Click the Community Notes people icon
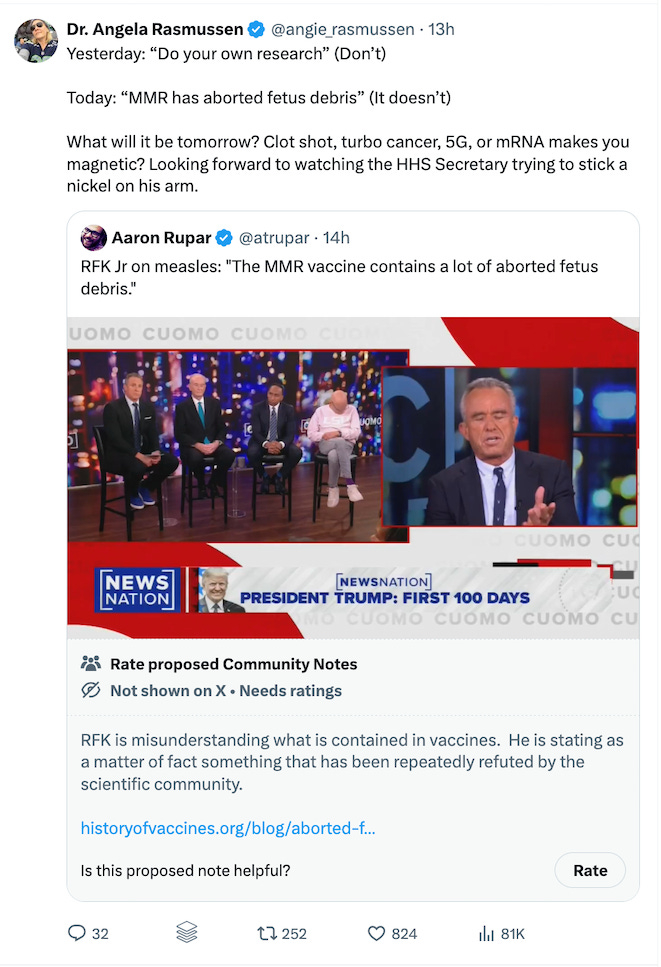 click(91, 664)
